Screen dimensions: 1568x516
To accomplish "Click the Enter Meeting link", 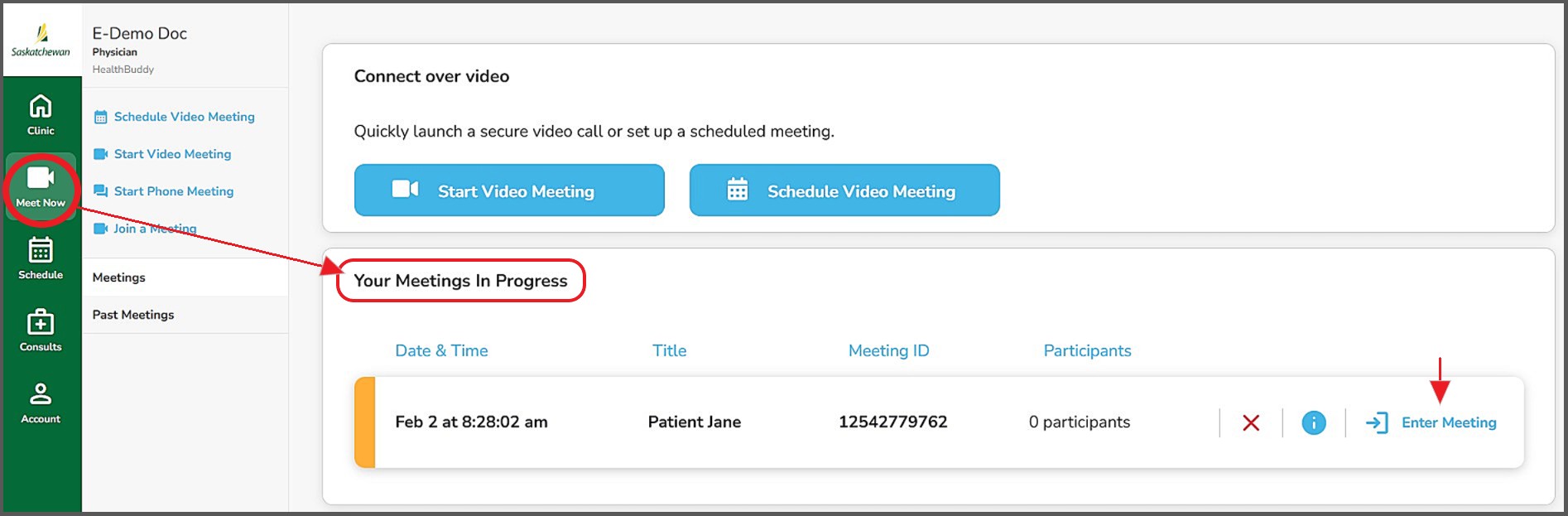I will 1448,423.
